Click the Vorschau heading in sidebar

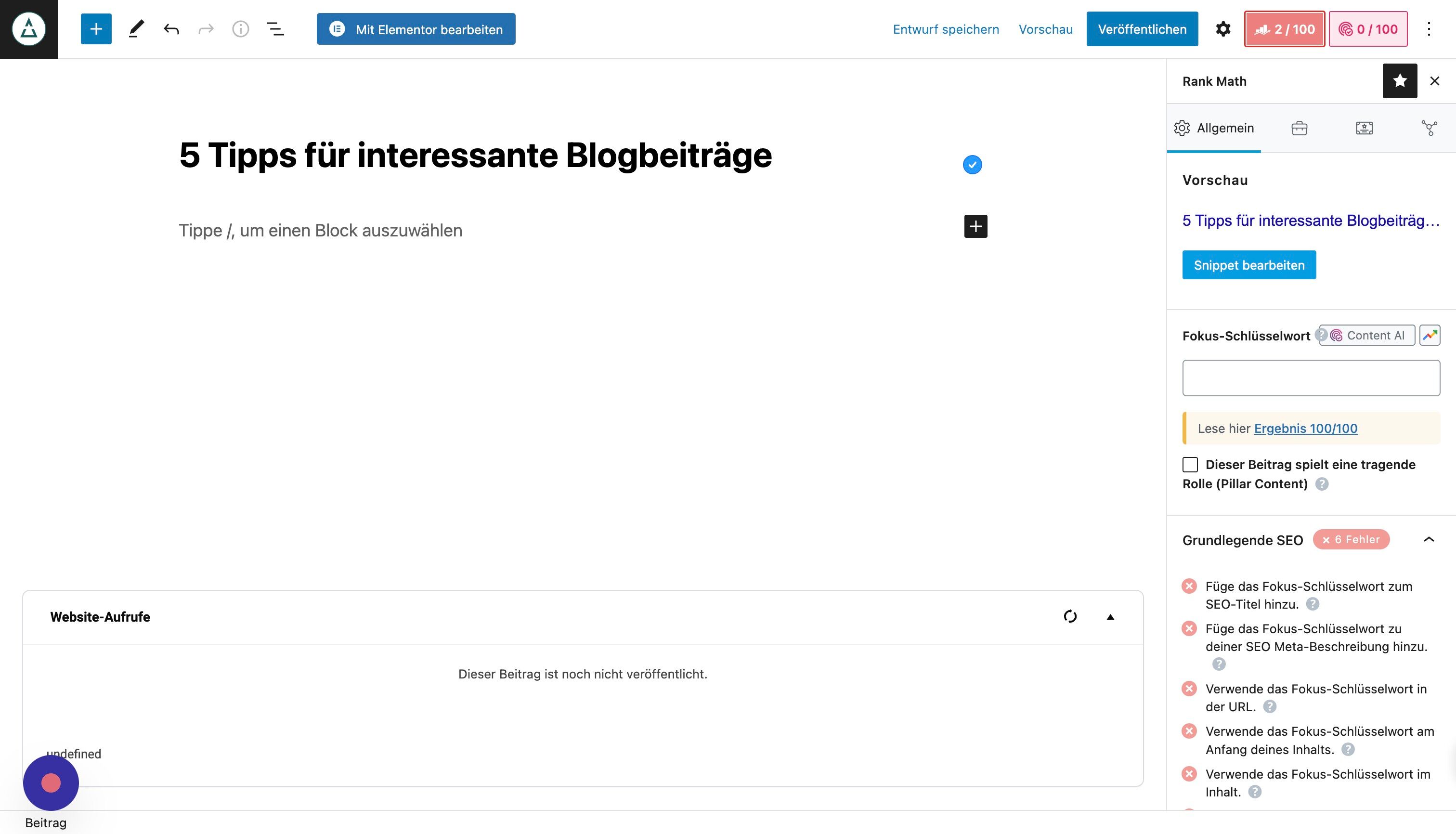point(1215,180)
